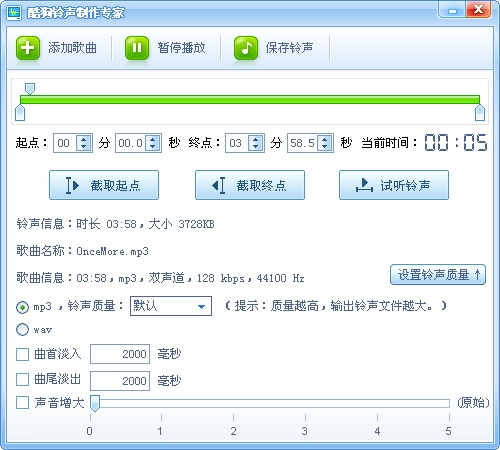This screenshot has width=500, height=450.
Task: Select the wav format radio button
Action: (22, 330)
